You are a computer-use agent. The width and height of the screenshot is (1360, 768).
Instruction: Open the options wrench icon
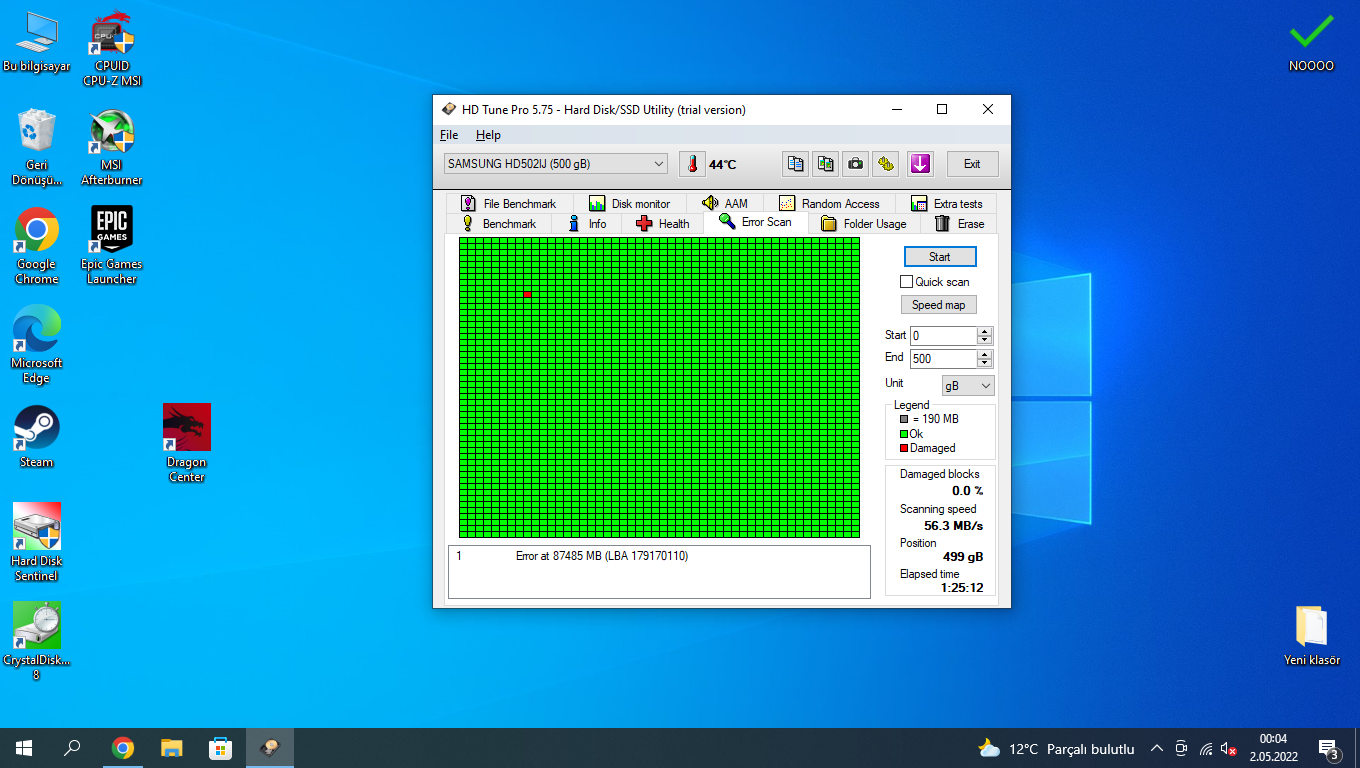click(885, 164)
